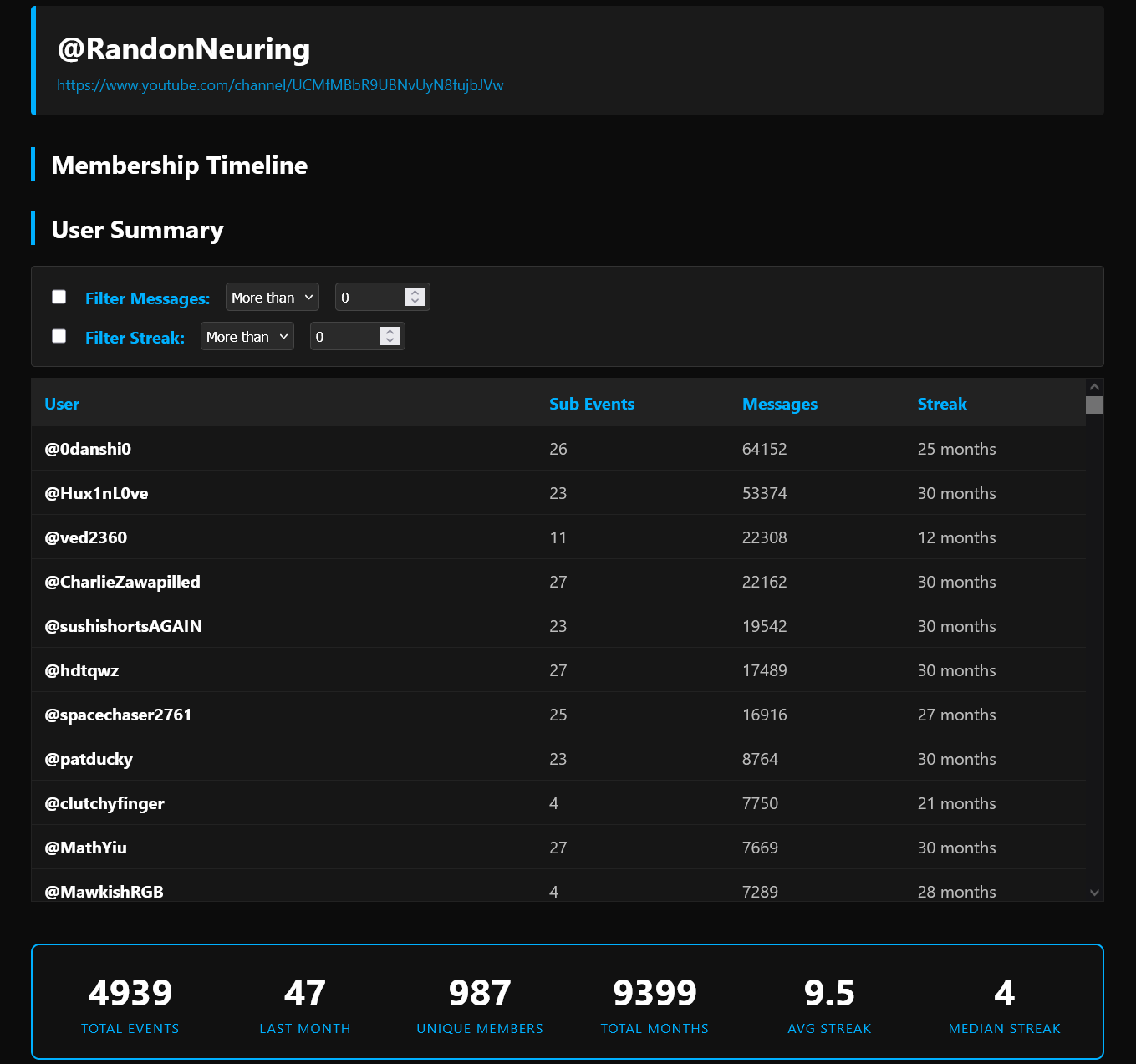Viewport: 1136px width, 1064px height.
Task: Open the Filter Streak comparison dropdown
Action: pos(247,337)
